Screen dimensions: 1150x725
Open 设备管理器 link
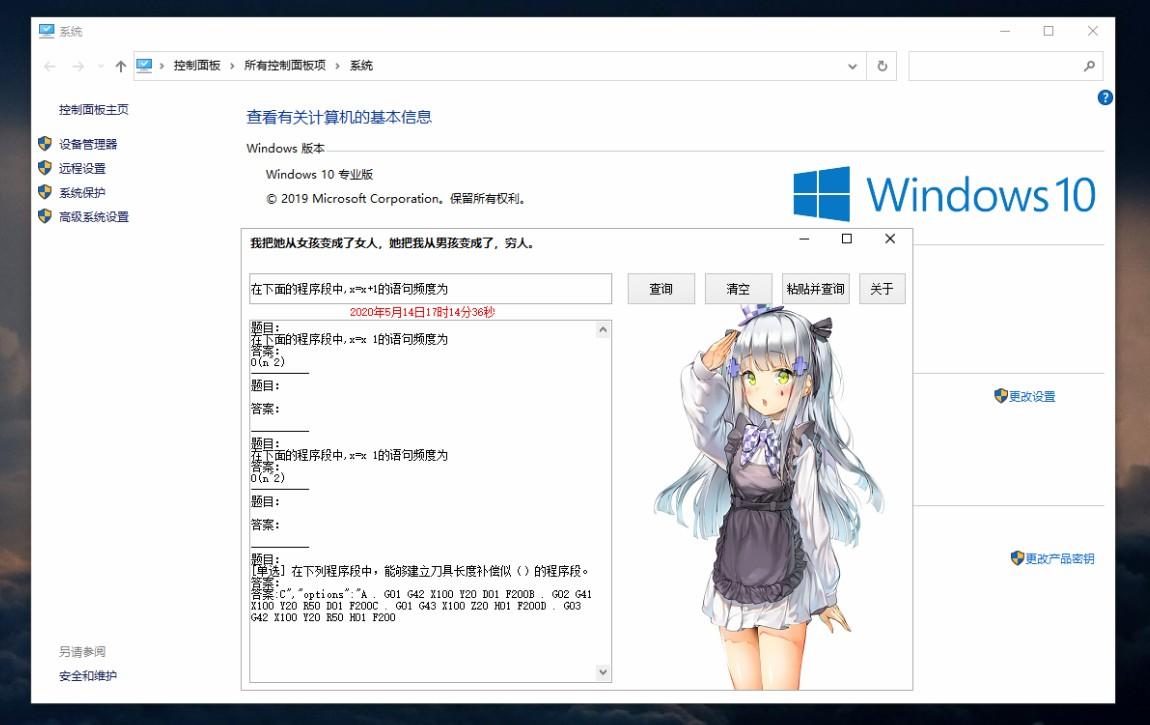[88, 144]
